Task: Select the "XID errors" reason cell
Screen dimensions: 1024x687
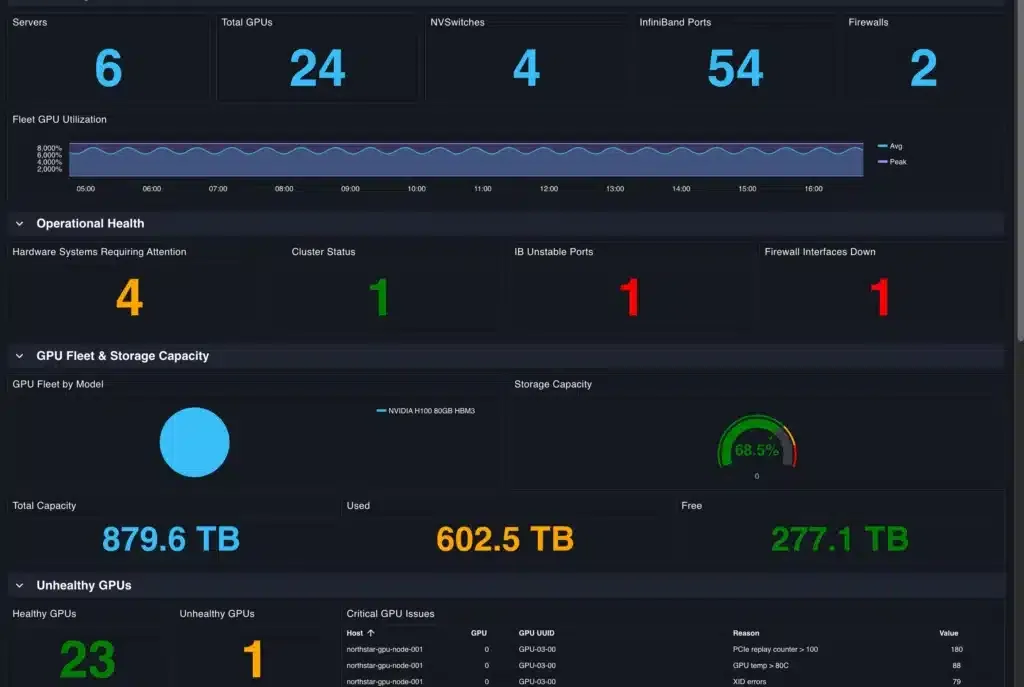Action: click(749, 681)
